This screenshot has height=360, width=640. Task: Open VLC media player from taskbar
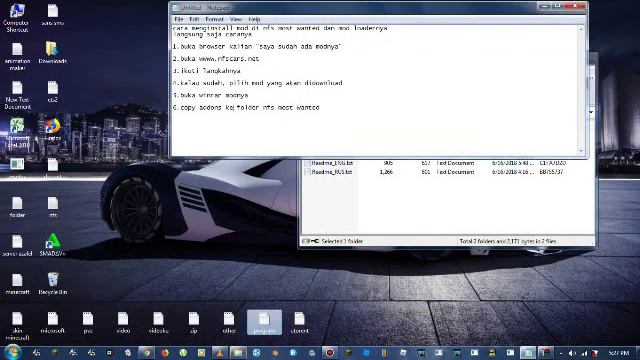pos(220,353)
